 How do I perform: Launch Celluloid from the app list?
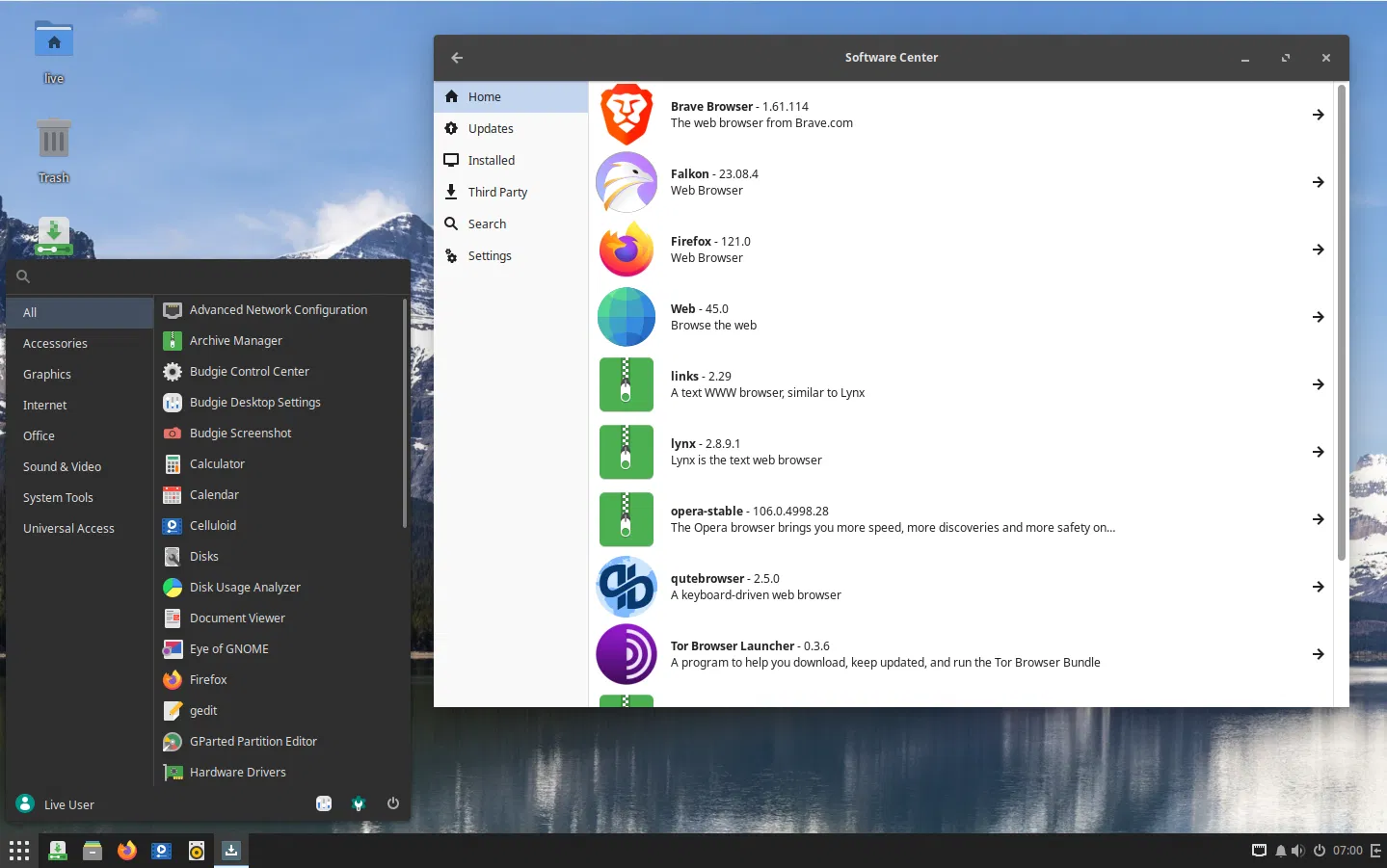[279, 525]
